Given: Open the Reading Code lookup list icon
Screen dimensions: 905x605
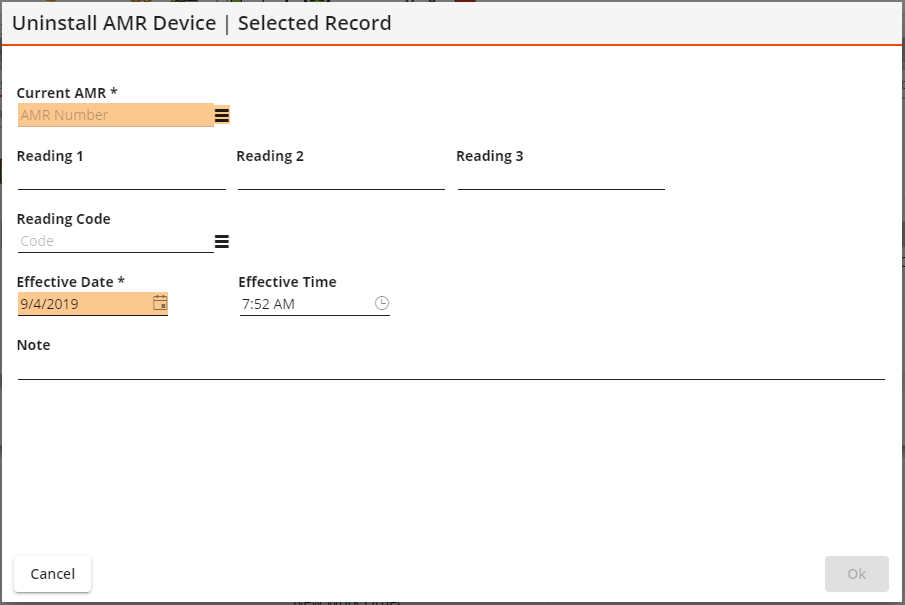Looking at the screenshot, I should click(222, 241).
